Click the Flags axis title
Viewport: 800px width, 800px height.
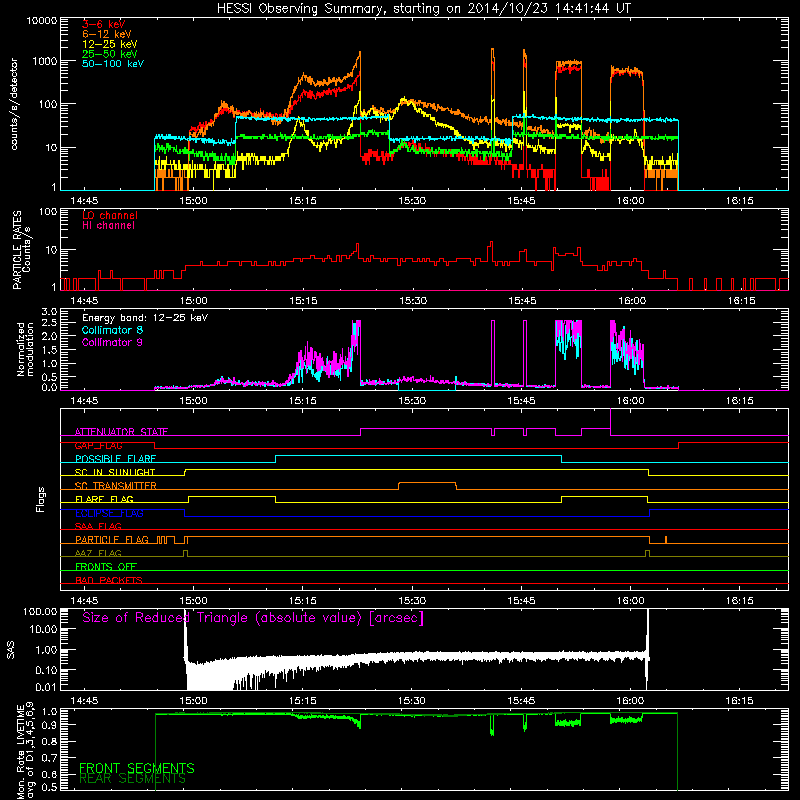click(x=41, y=499)
